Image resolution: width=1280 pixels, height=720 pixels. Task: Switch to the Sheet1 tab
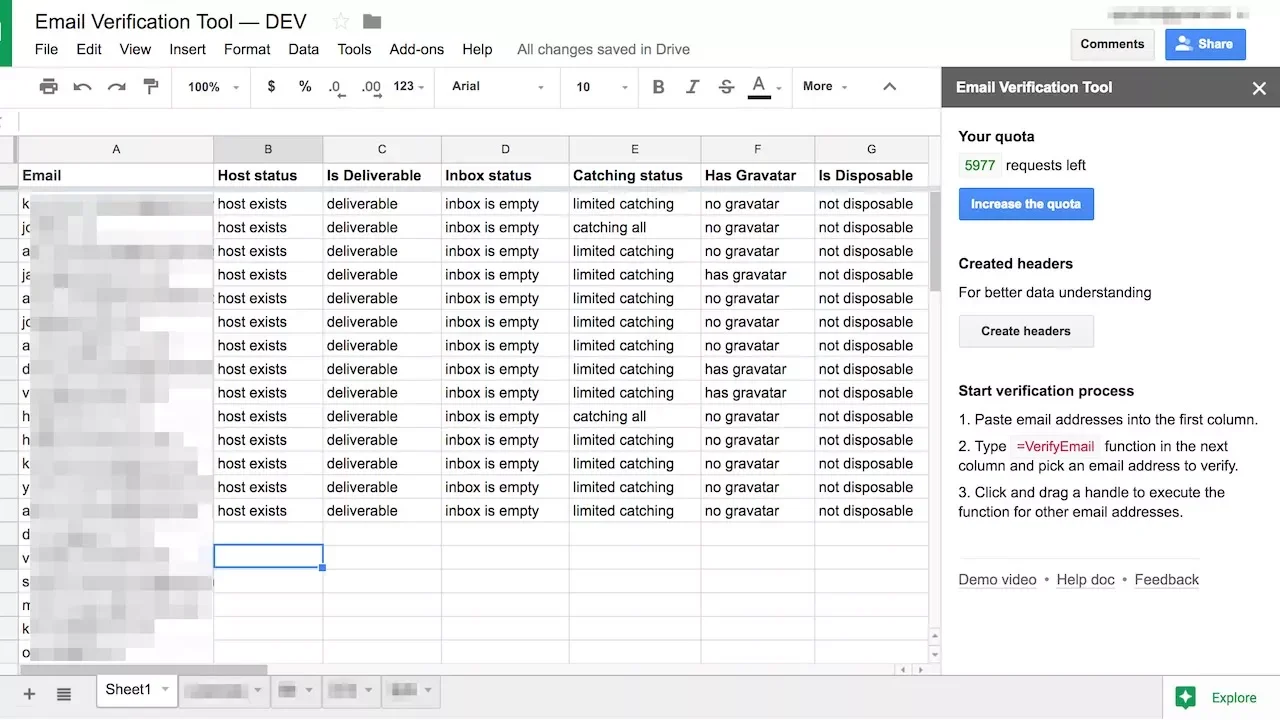click(128, 690)
